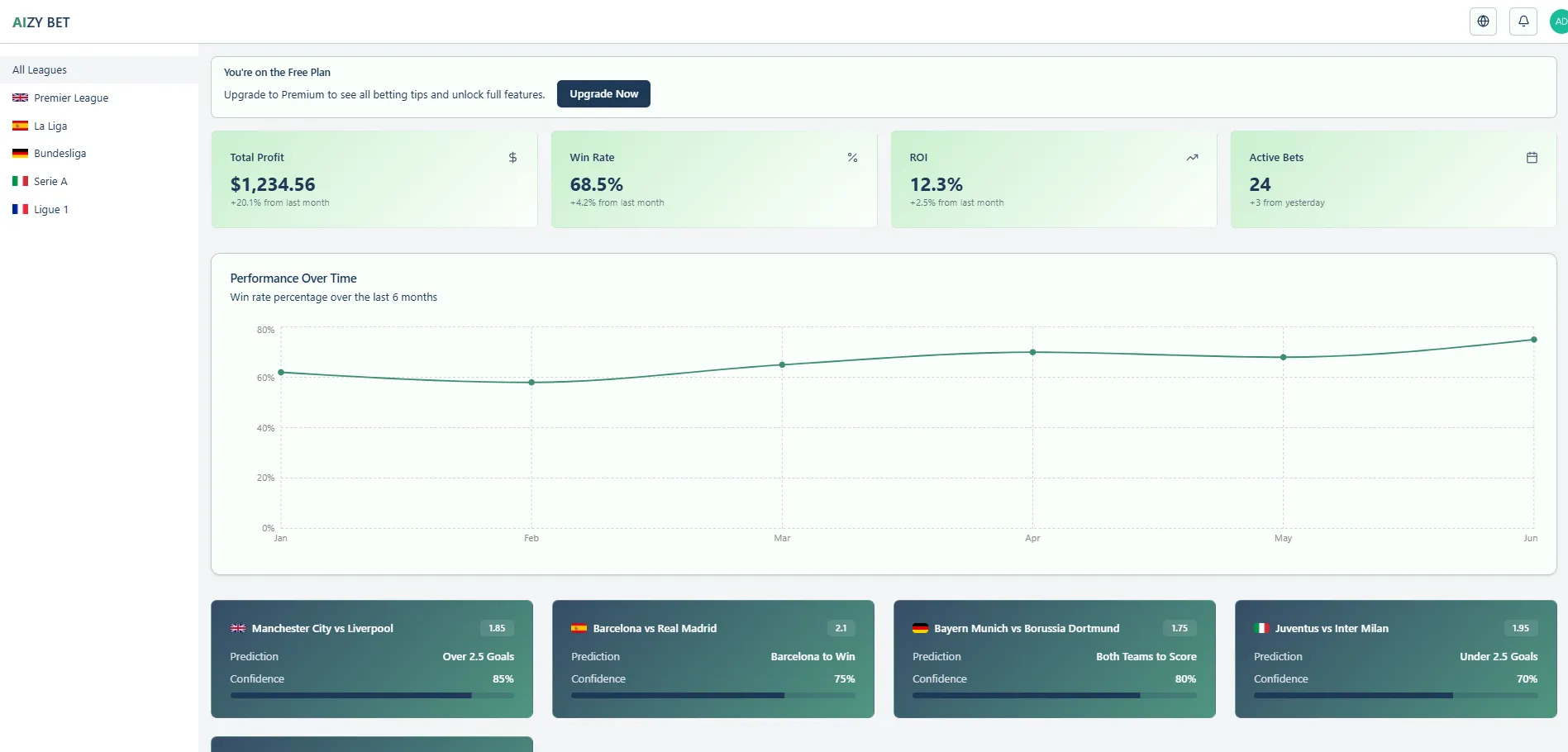The height and width of the screenshot is (752, 1568).
Task: Select All Leagues in the sidebar
Action: (x=39, y=69)
